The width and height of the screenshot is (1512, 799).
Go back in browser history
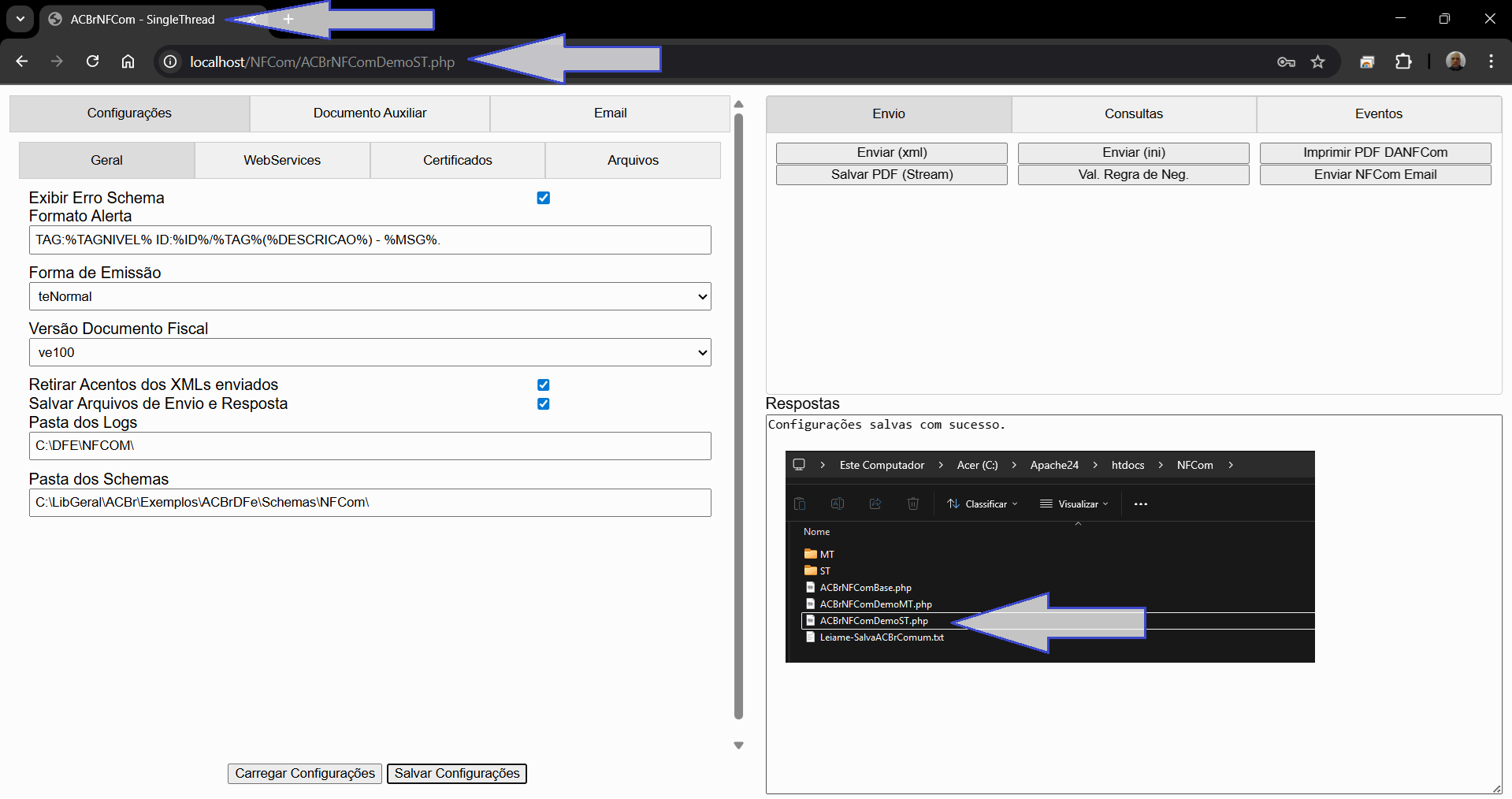[x=21, y=61]
